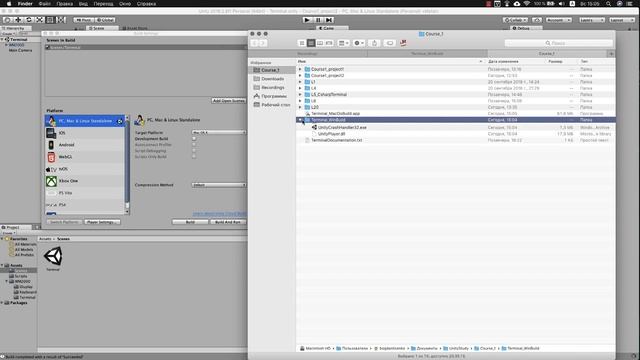Open Unity Layers dropdown

click(592, 20)
